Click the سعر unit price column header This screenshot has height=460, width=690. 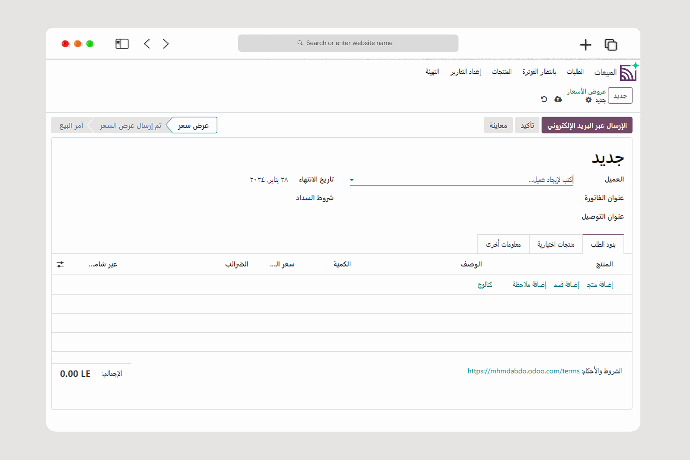pos(282,264)
